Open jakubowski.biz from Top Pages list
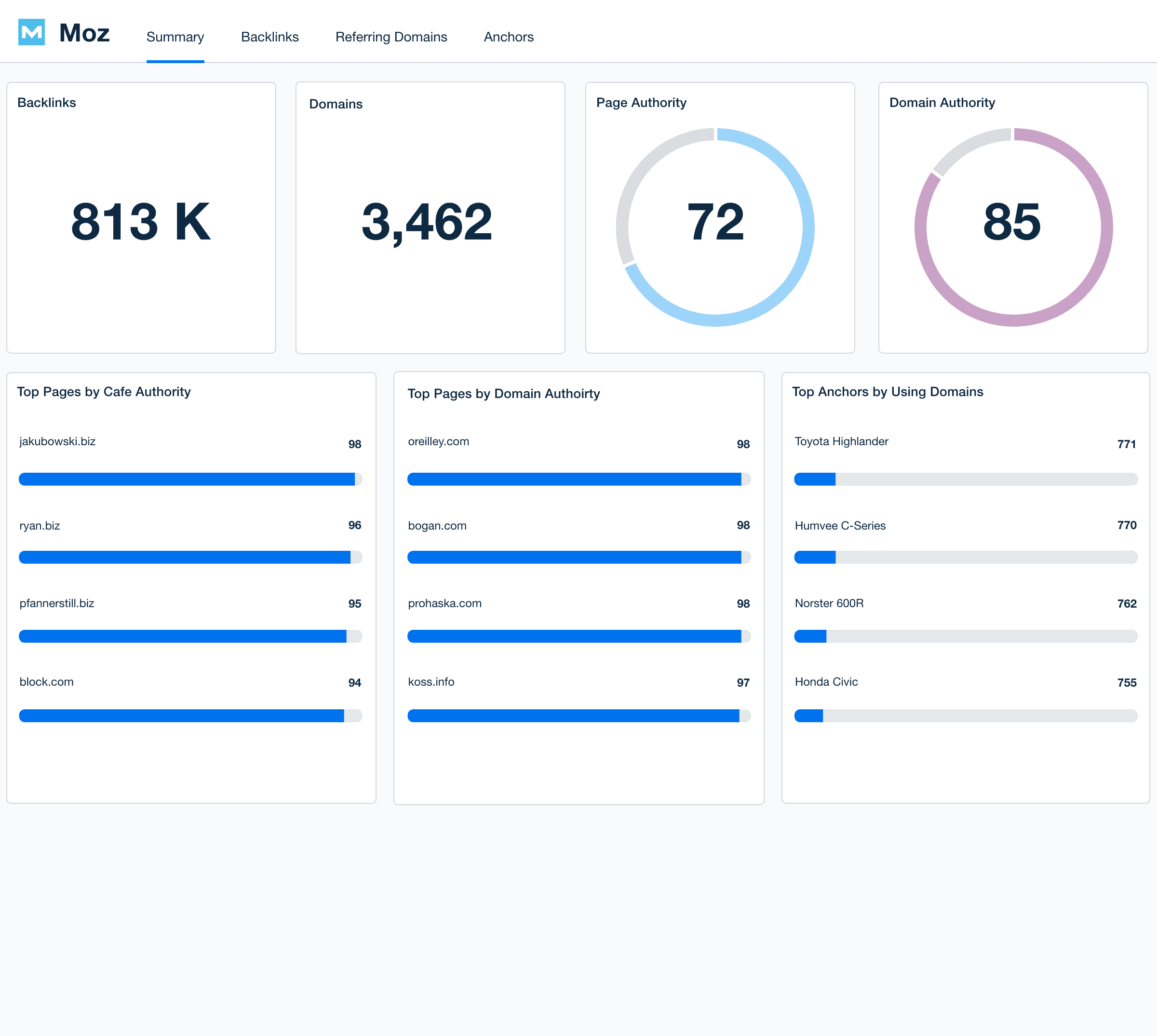The image size is (1157, 1036). tap(57, 441)
